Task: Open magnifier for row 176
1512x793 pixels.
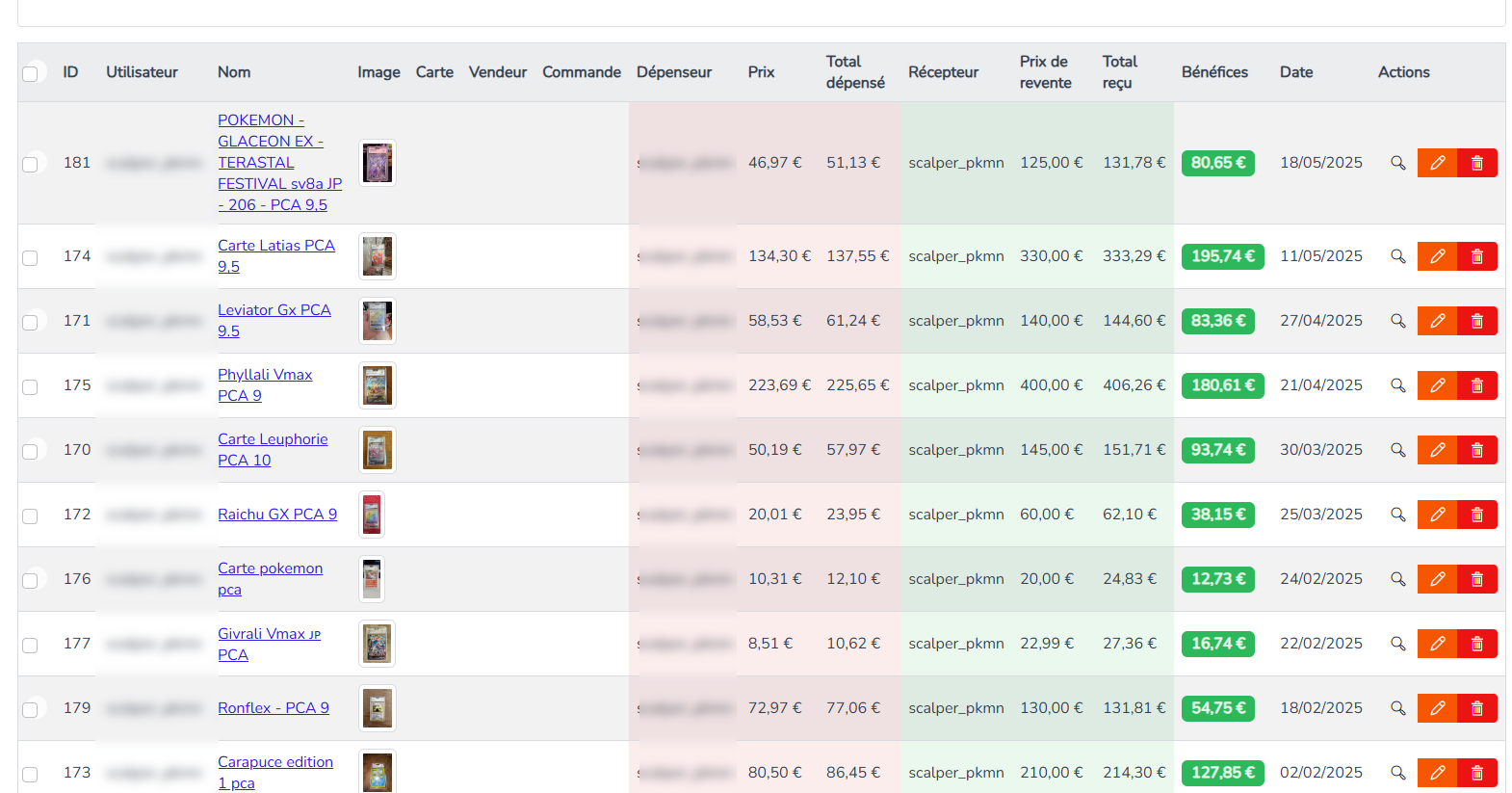Action: point(1397,579)
